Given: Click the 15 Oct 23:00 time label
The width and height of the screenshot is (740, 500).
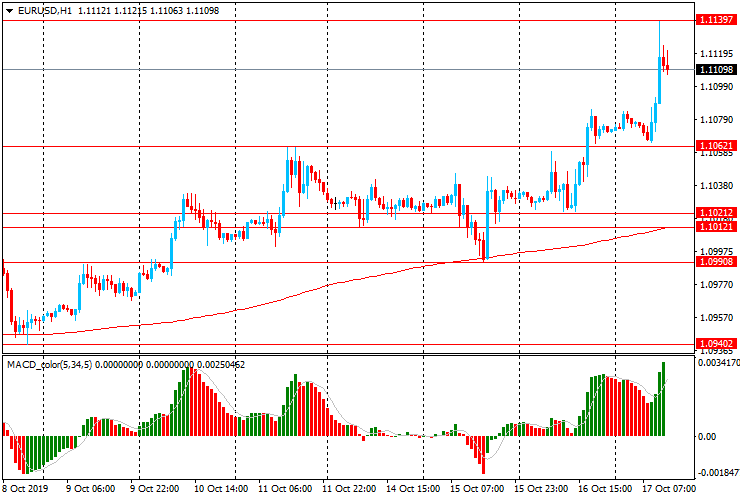Looking at the screenshot, I should 541,488.
